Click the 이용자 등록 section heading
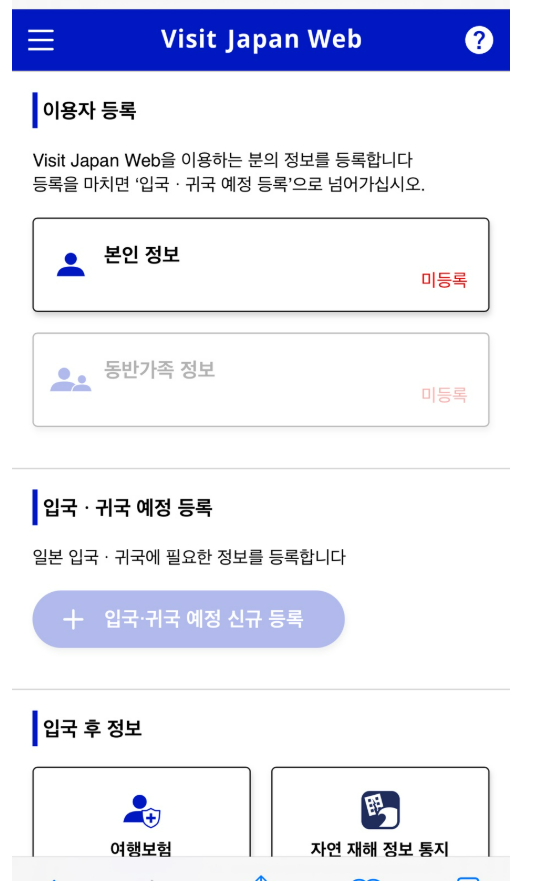The image size is (547, 881). (x=89, y=110)
